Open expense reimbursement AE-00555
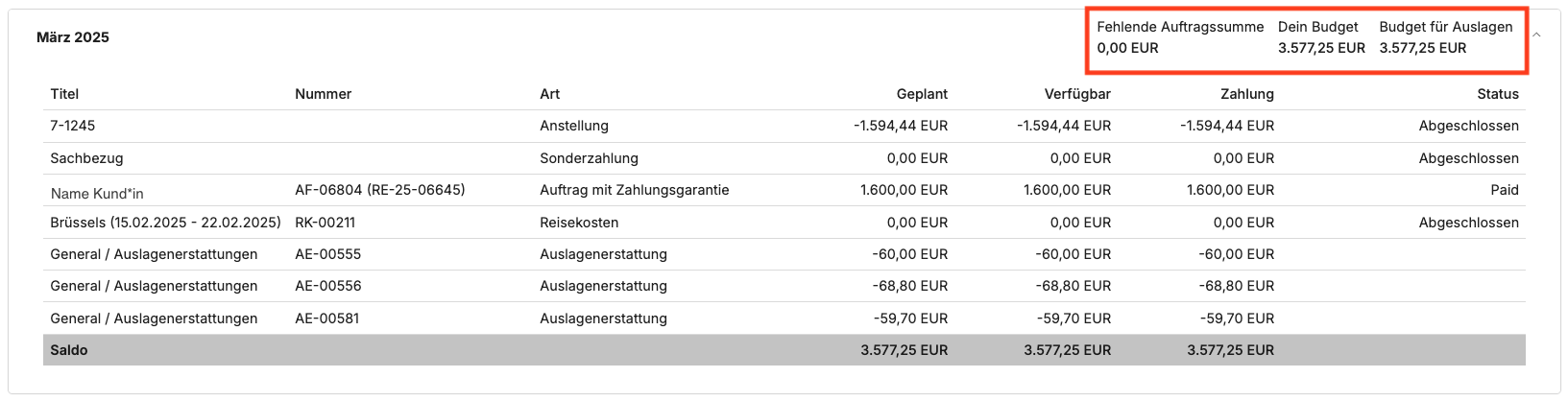 [x=327, y=254]
